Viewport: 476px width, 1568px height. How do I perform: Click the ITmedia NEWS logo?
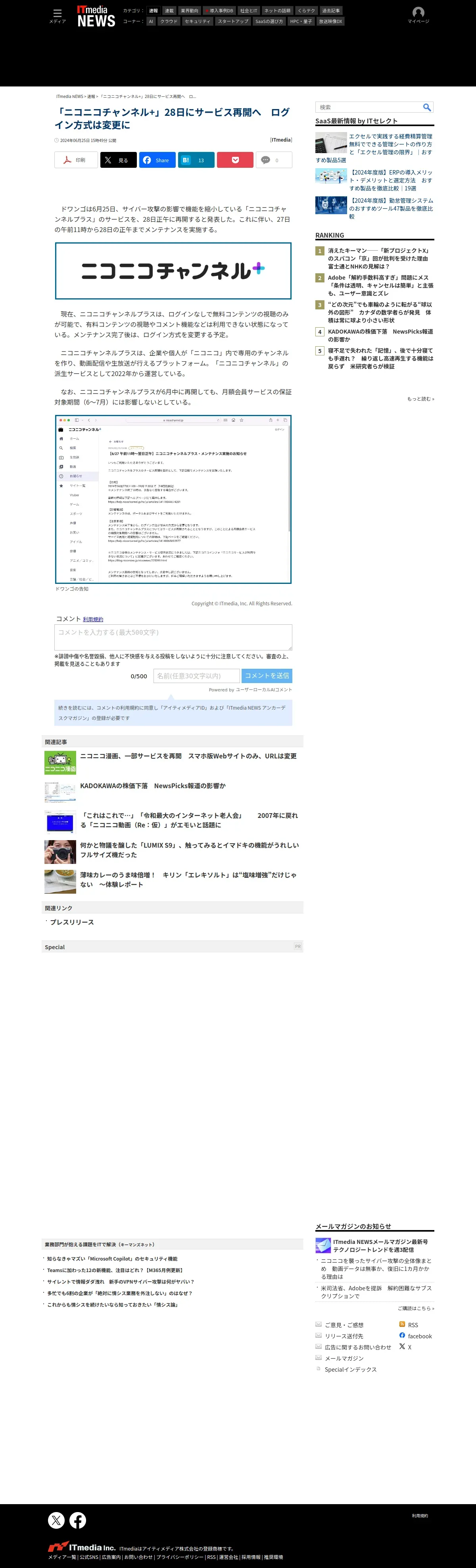pyautogui.click(x=96, y=16)
